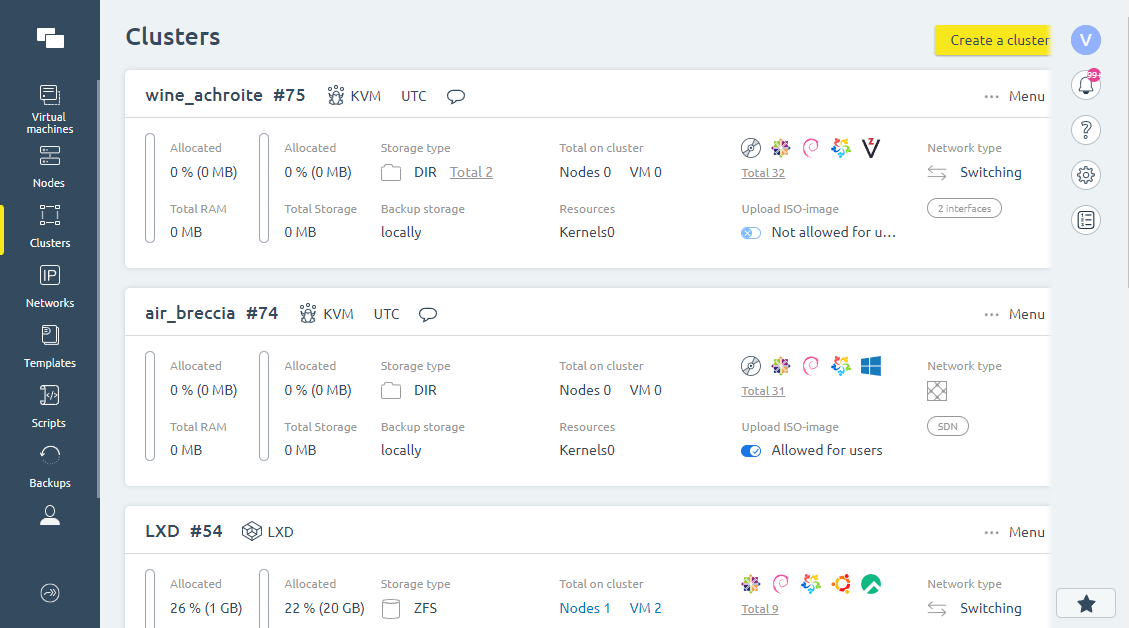The height and width of the screenshot is (628, 1129).
Task: Click the favorites star button
Action: 1085,604
